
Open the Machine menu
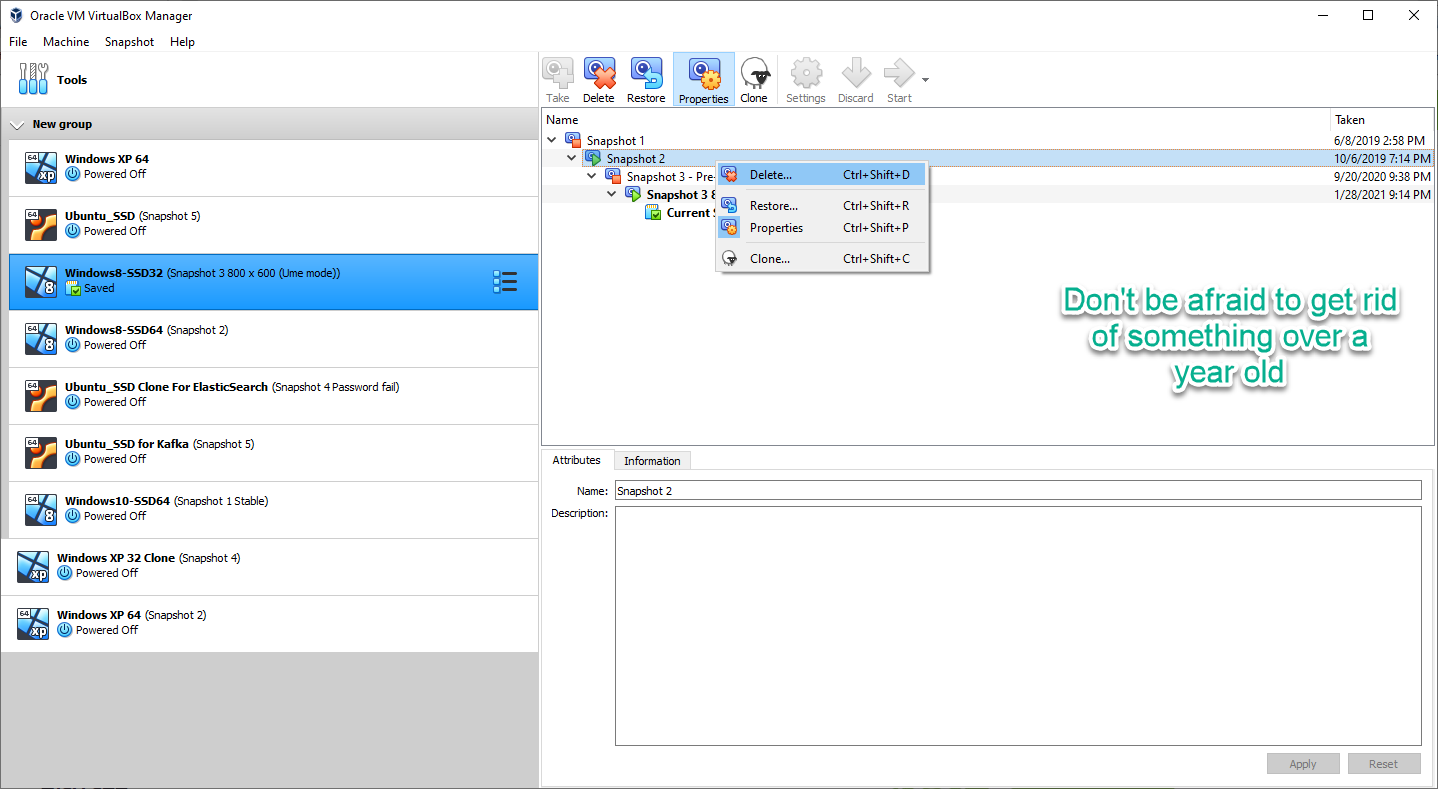[x=66, y=42]
